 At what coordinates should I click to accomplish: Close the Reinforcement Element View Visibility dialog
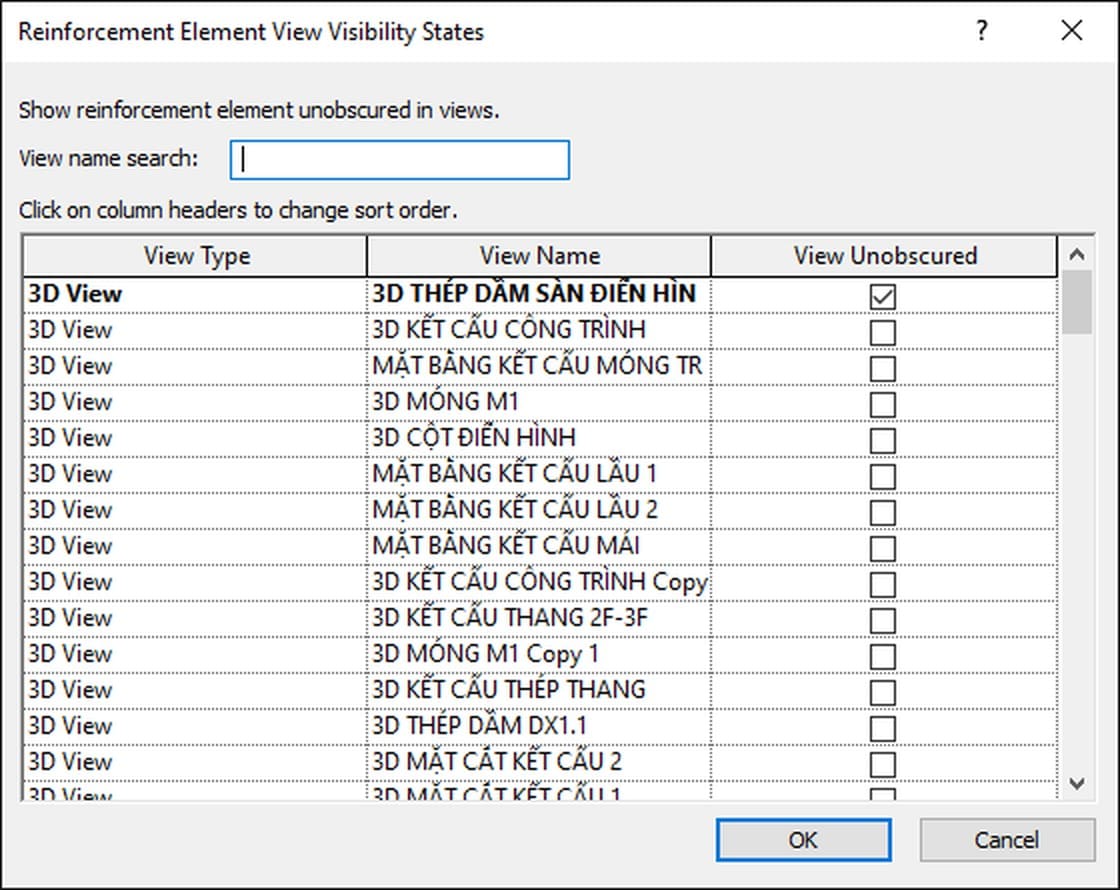click(1071, 31)
